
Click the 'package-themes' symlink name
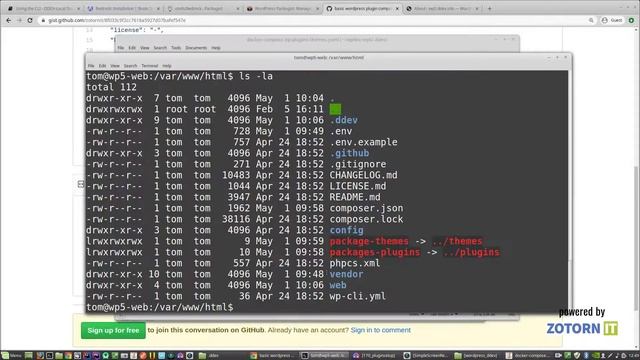pyautogui.click(x=369, y=241)
